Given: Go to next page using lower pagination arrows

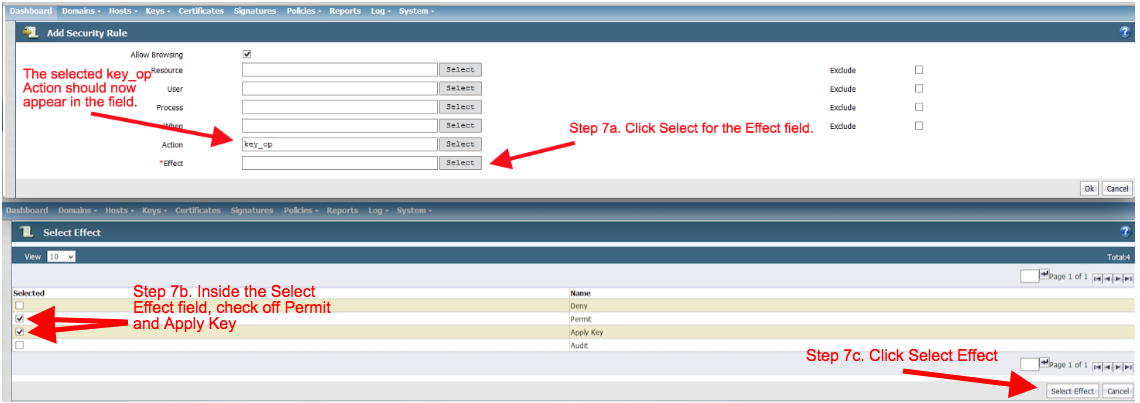Looking at the screenshot, I should pos(1118,365).
